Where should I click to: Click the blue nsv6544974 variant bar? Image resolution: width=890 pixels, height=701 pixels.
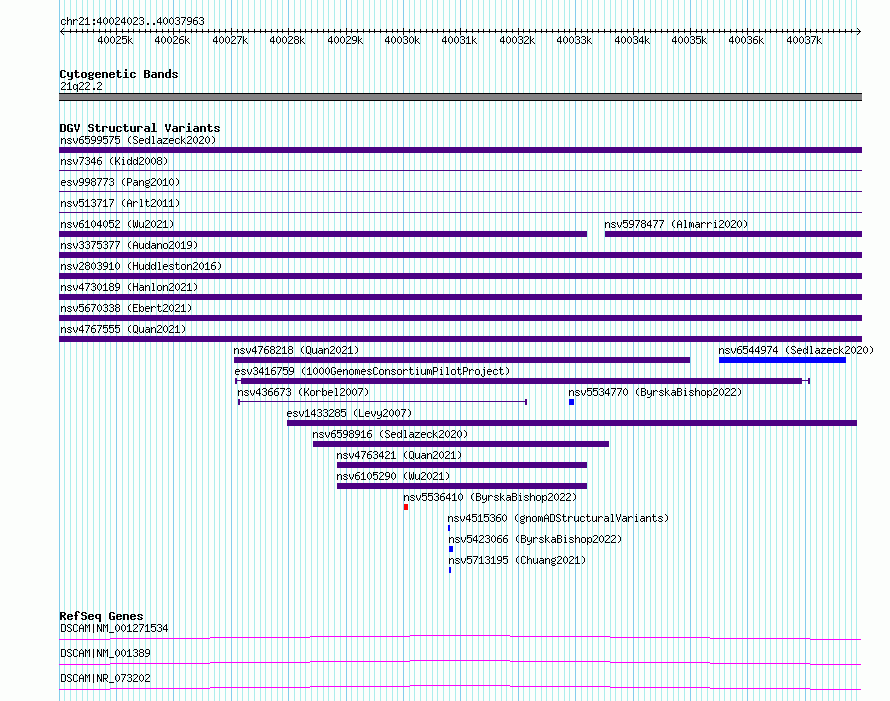[782, 360]
